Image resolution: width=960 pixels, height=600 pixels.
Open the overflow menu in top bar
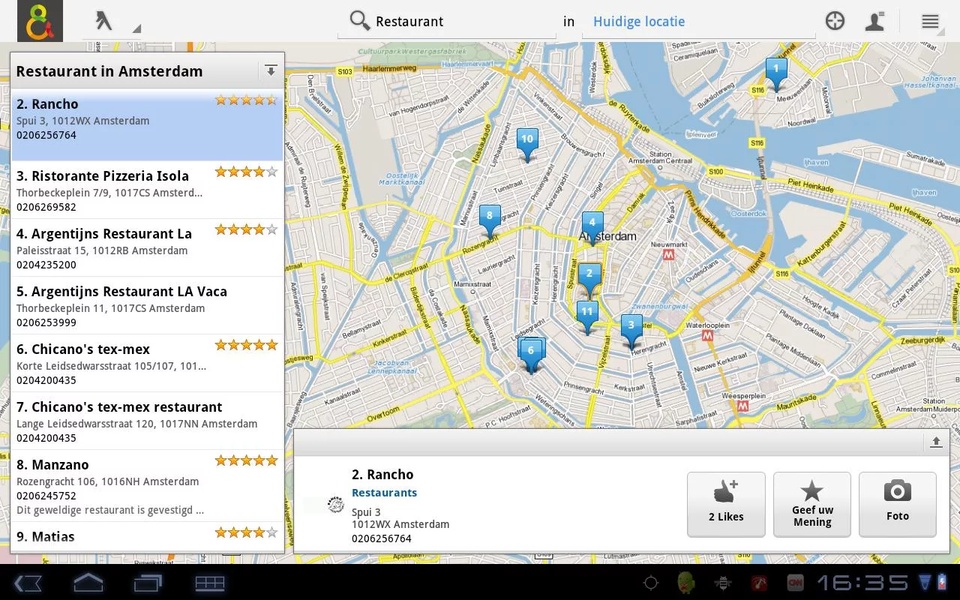[930, 21]
